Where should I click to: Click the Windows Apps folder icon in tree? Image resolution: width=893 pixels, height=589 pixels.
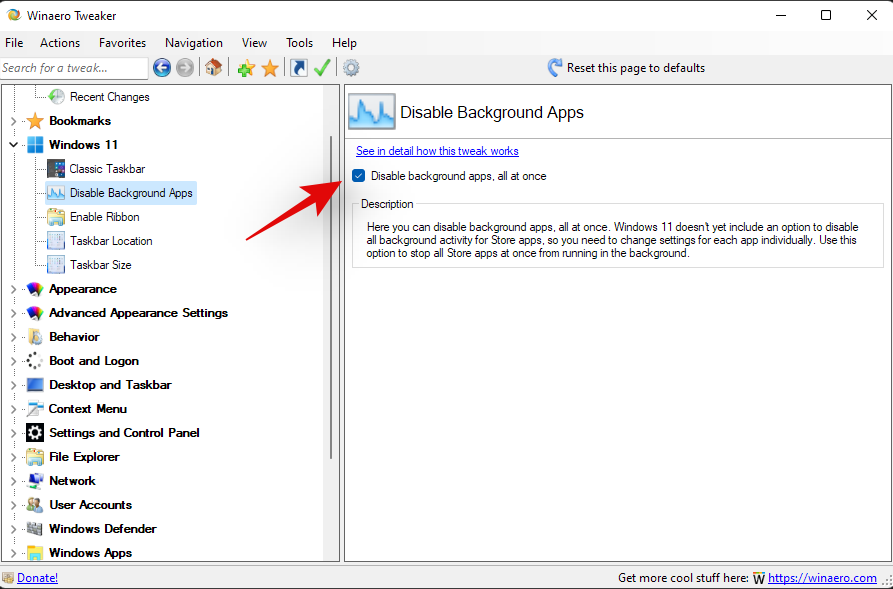pos(35,553)
